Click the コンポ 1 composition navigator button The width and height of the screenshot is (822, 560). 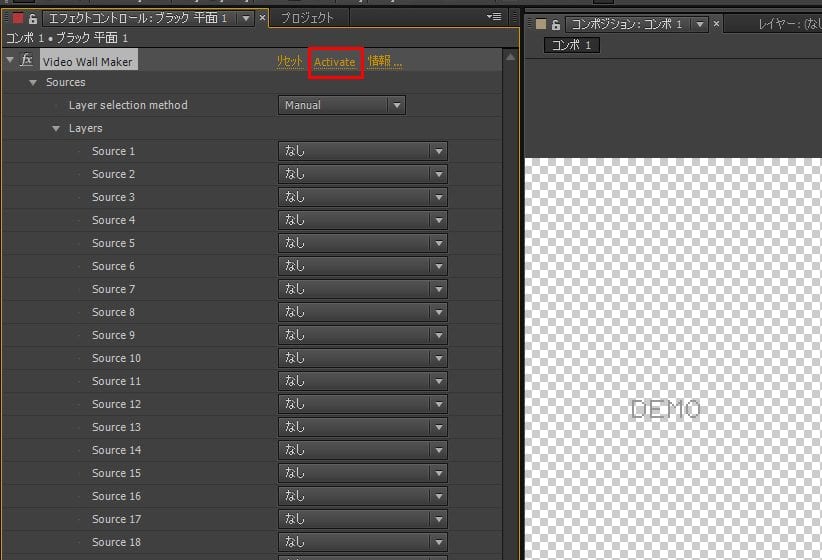pos(571,45)
